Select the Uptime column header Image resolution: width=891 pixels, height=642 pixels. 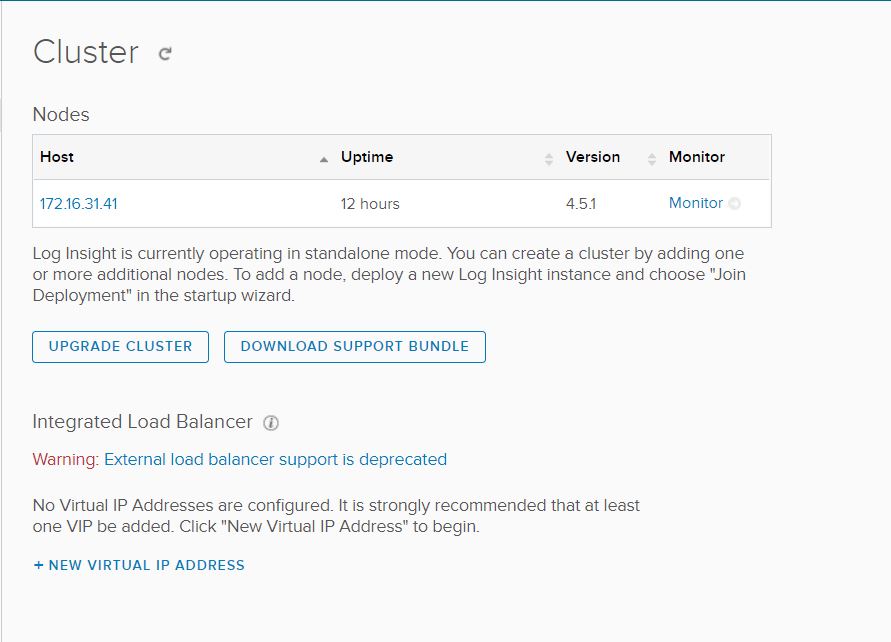(x=367, y=157)
